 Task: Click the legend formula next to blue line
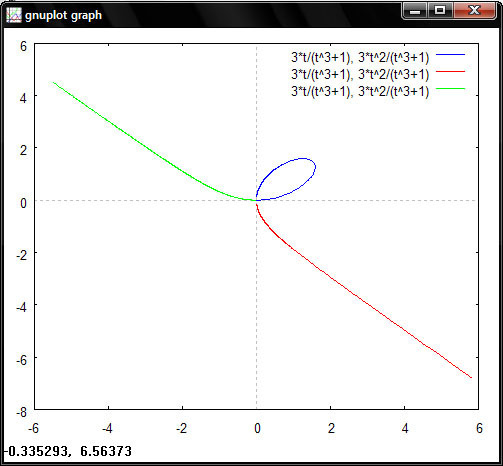360,57
